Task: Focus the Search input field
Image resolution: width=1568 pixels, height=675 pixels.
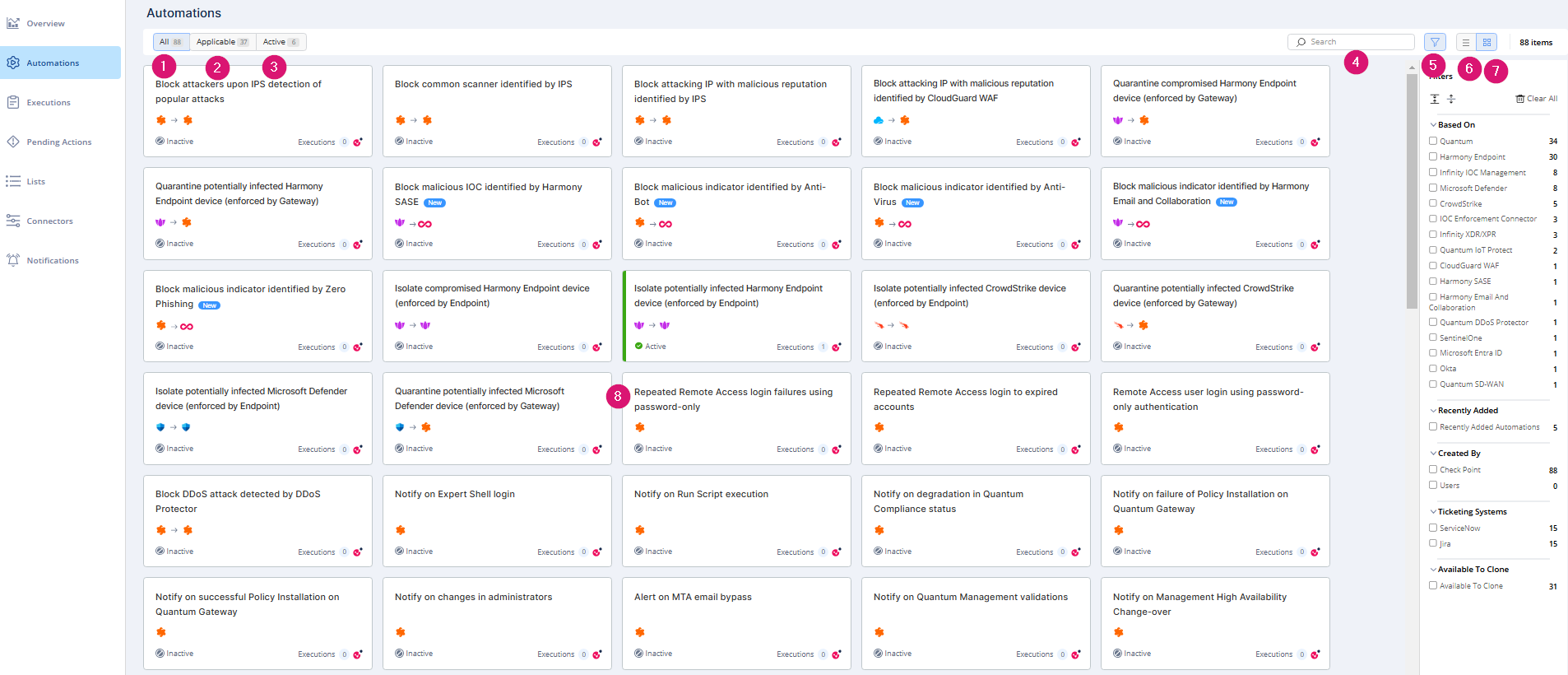Action: click(1351, 42)
